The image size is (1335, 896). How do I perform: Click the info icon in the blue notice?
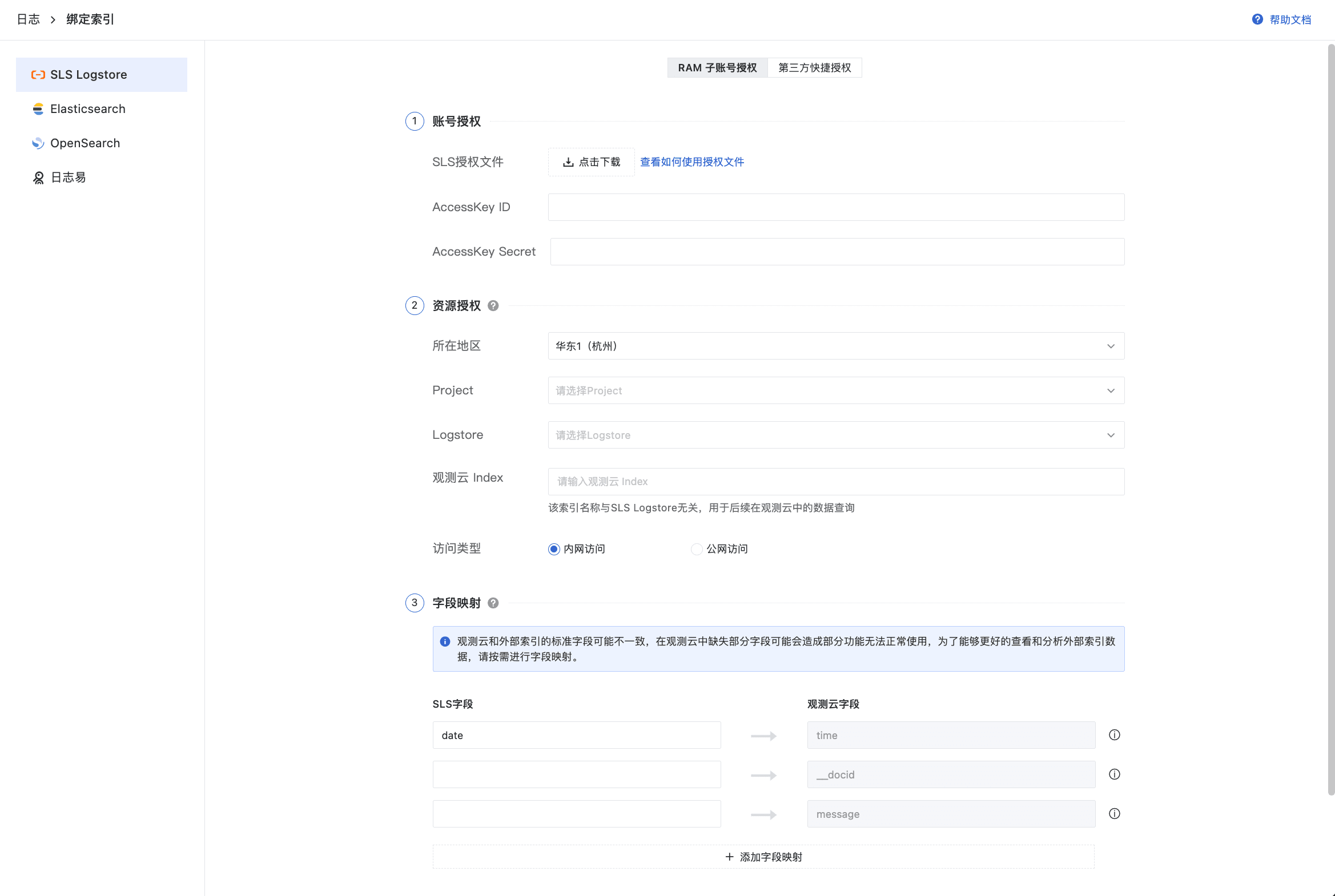[x=445, y=641]
